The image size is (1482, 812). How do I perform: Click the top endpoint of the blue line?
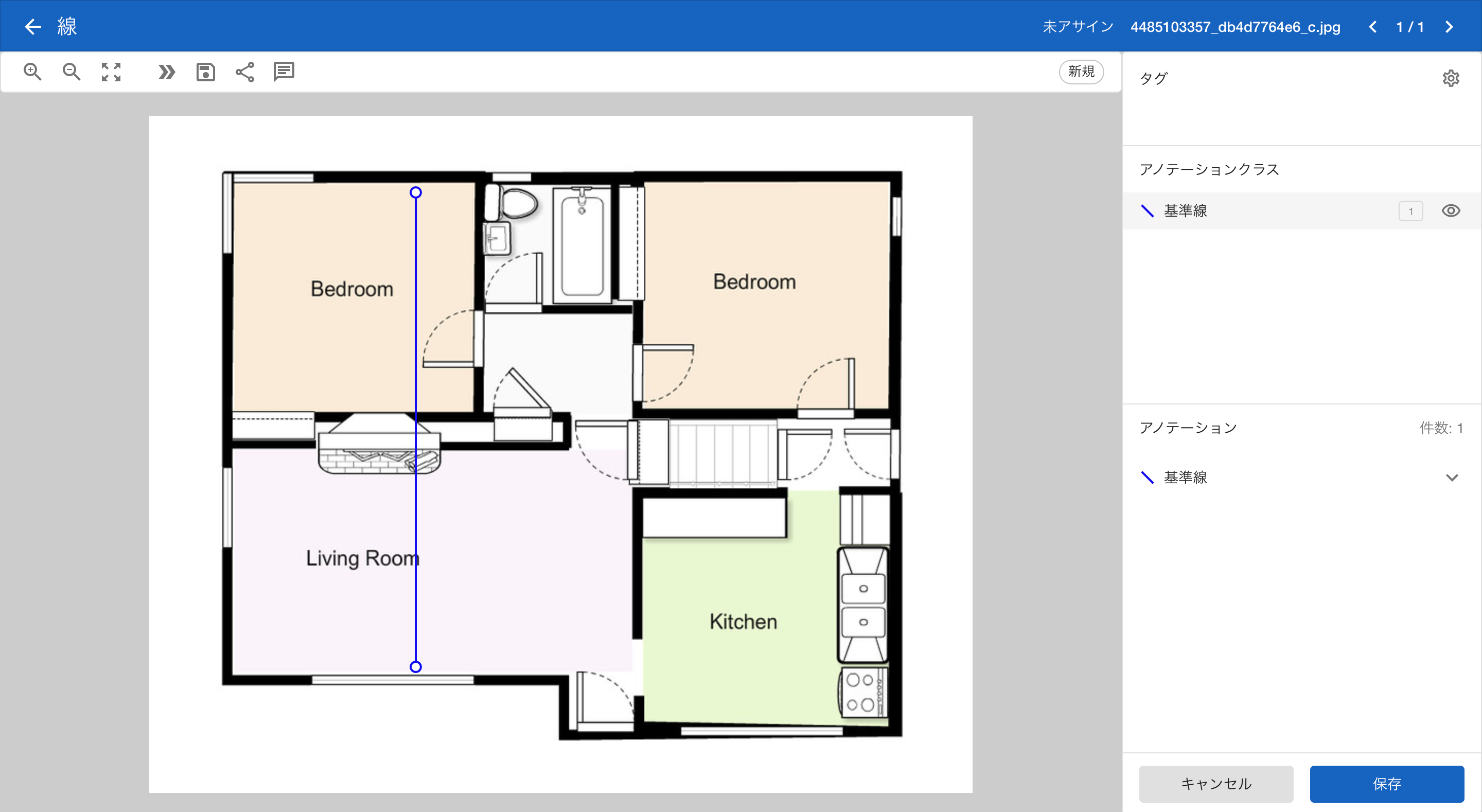tap(415, 192)
